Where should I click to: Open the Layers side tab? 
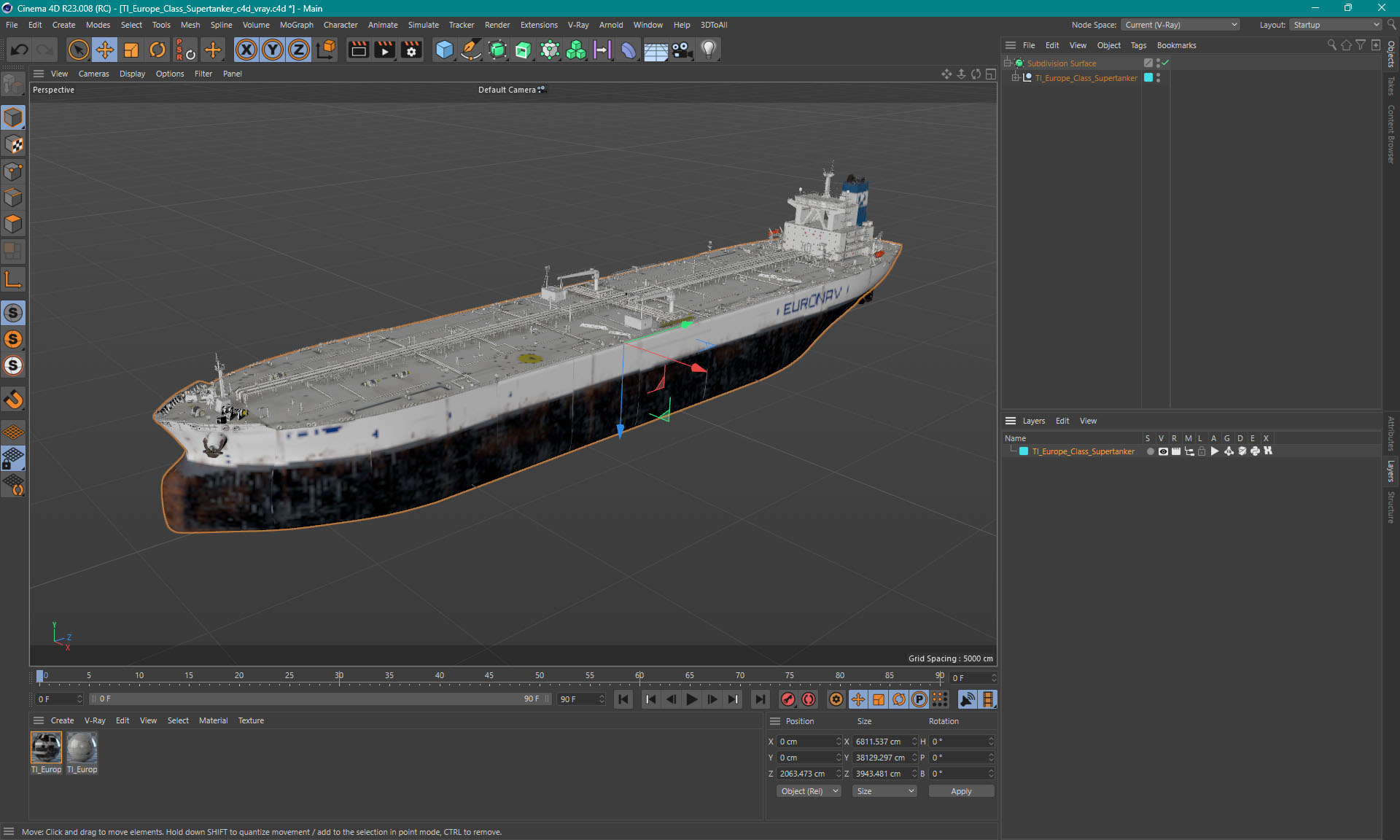pos(1391,471)
